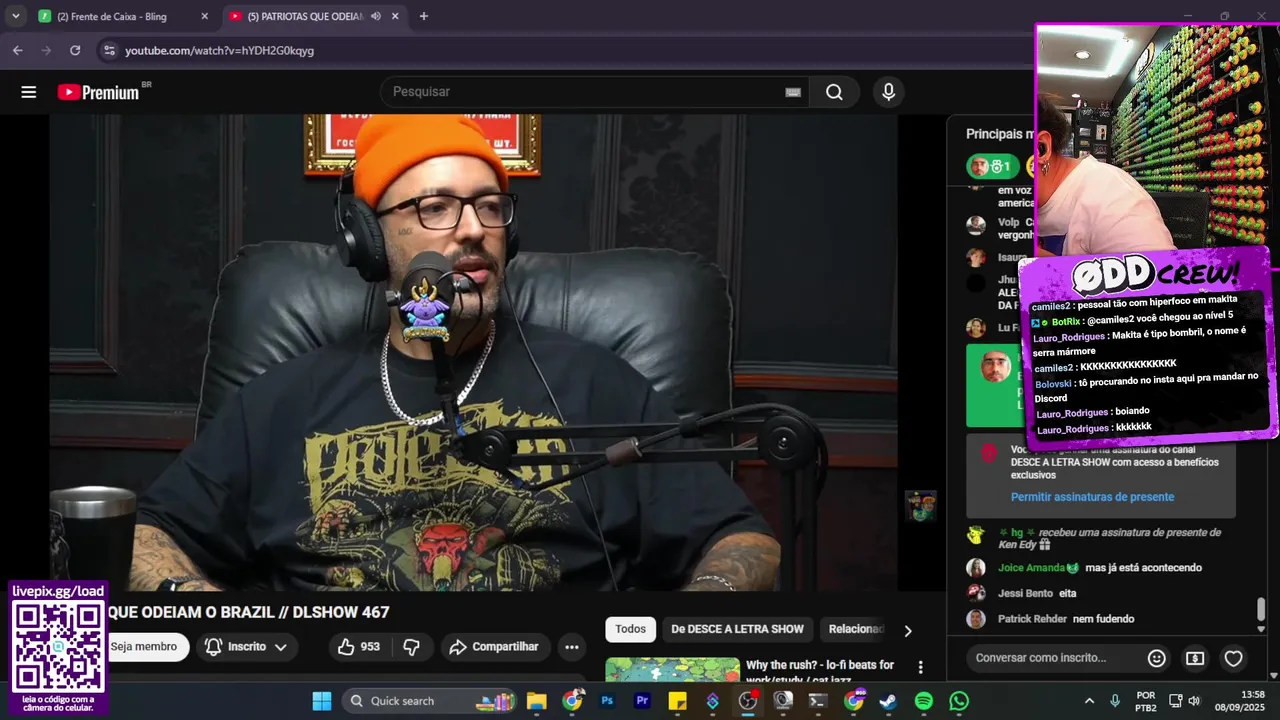
Task: Click the Windows Quick search box
Action: click(428, 701)
